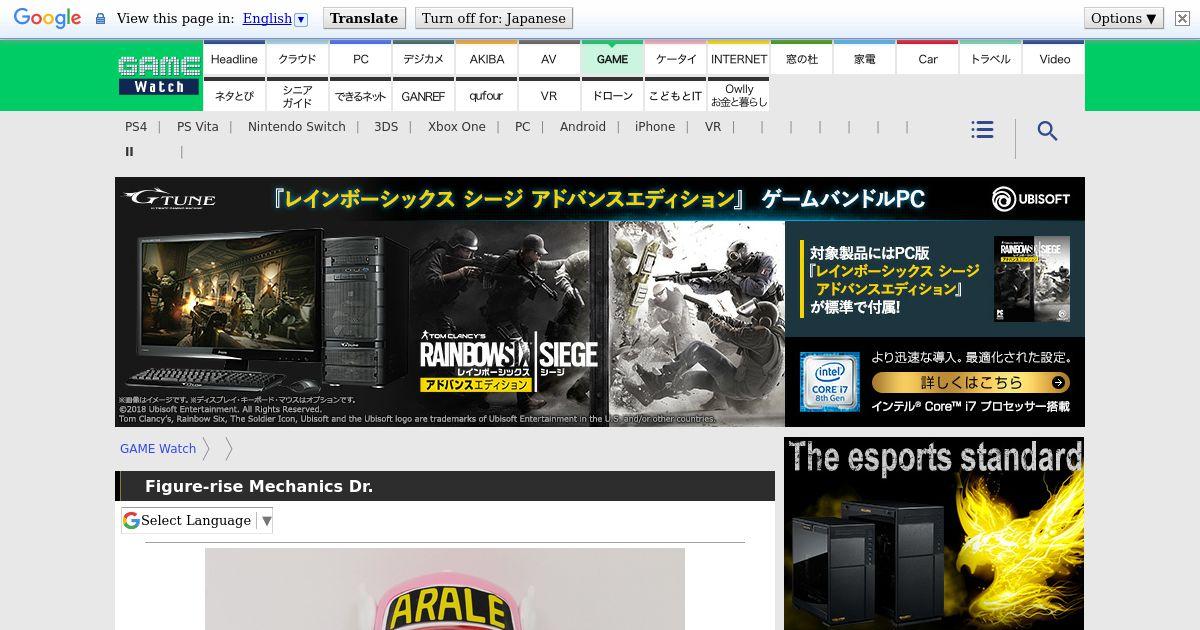Go to PS Vita category link

[x=197, y=127]
